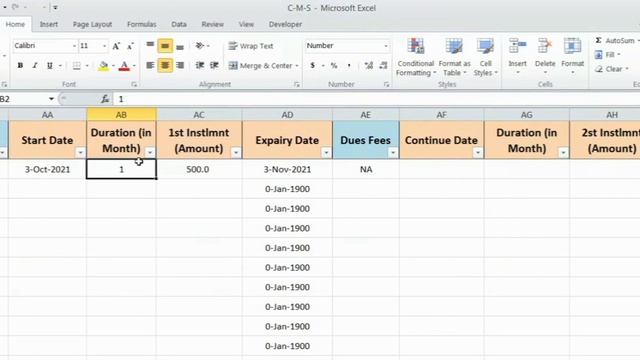Image resolution: width=640 pixels, height=360 pixels.
Task: Toggle Underline formatting
Action: tap(49, 65)
